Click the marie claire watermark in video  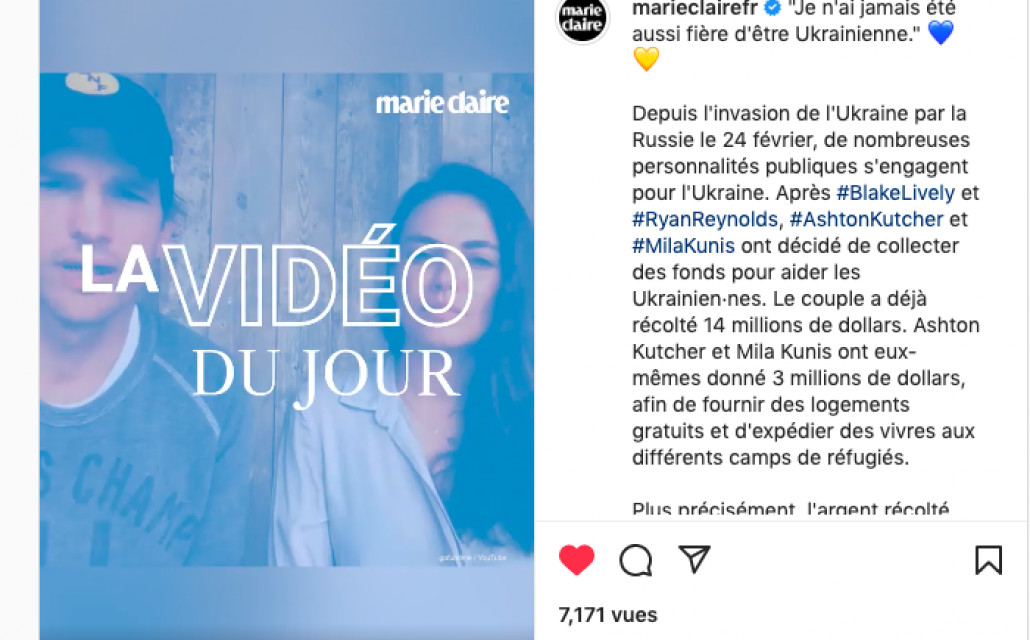[x=442, y=103]
